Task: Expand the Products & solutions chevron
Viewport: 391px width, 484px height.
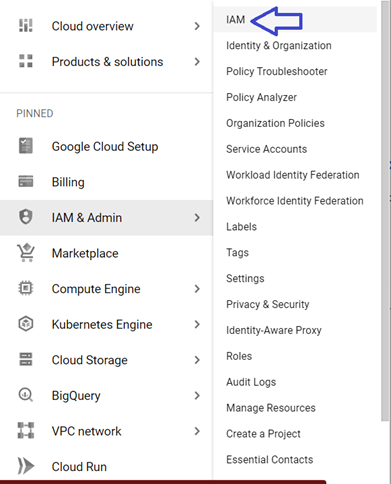Action: 197,62
